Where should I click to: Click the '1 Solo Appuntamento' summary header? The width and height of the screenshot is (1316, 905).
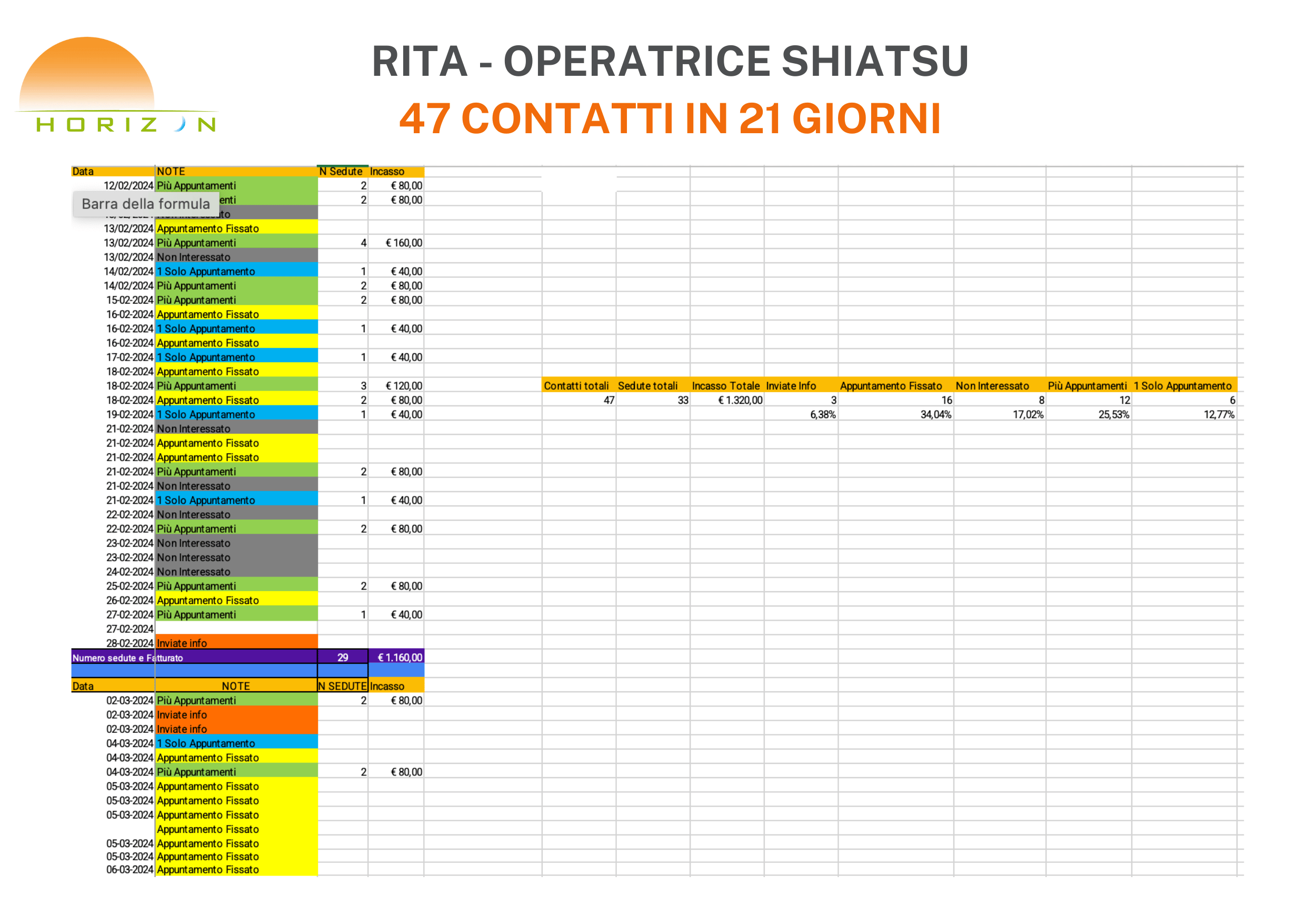(x=1182, y=386)
